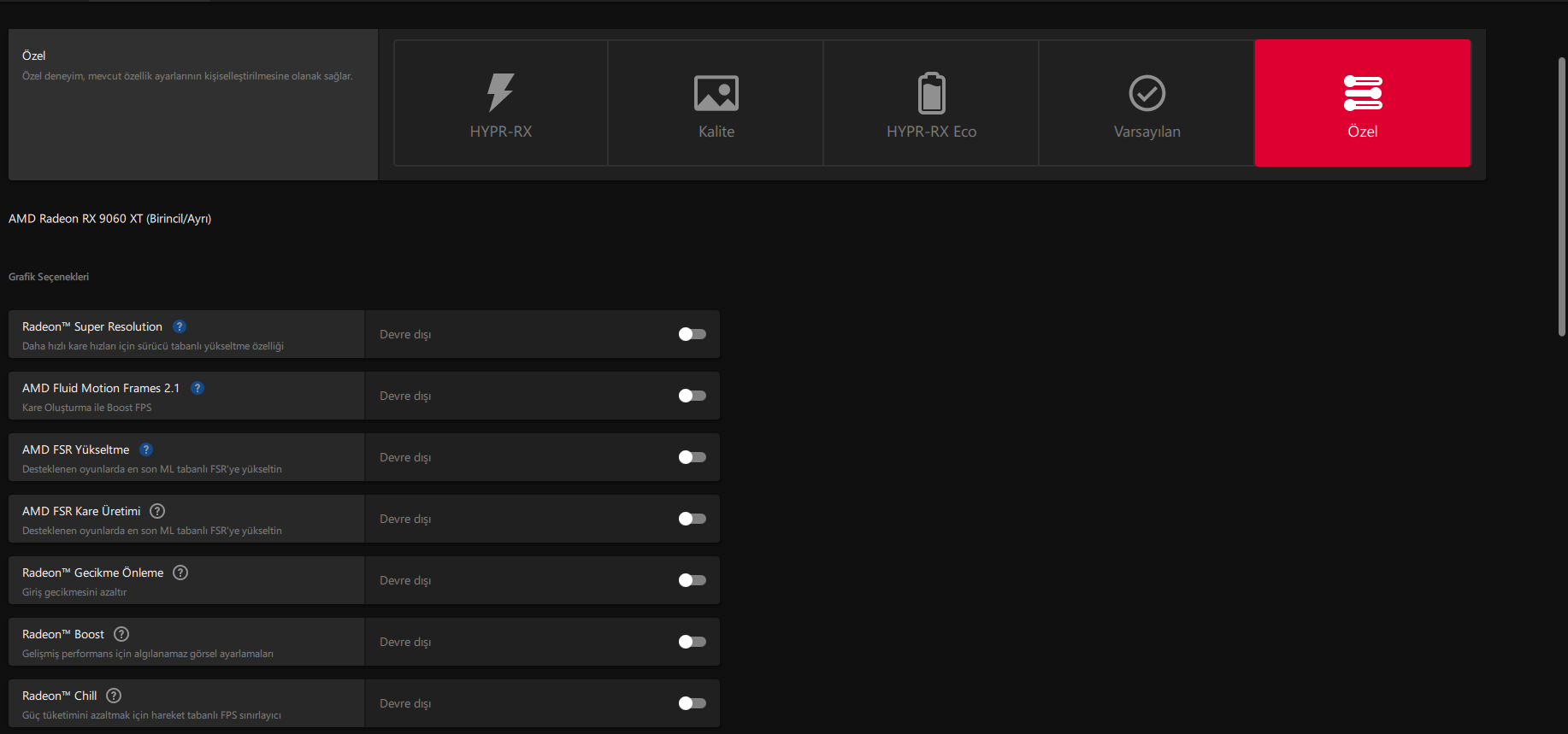Image resolution: width=1568 pixels, height=734 pixels.
Task: Select the HYPR-RX profile label
Action: (501, 132)
